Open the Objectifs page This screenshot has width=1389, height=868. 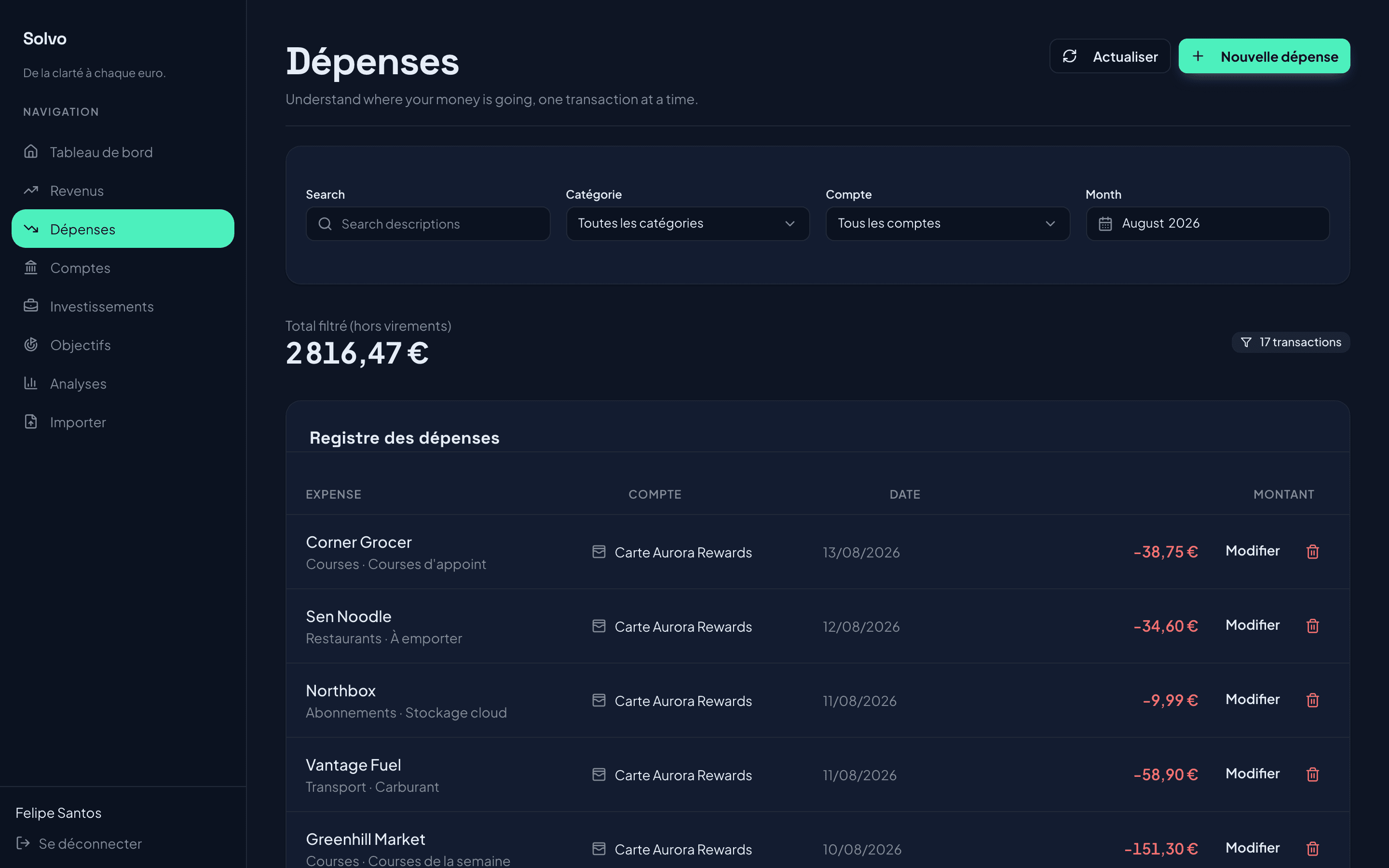click(123, 344)
